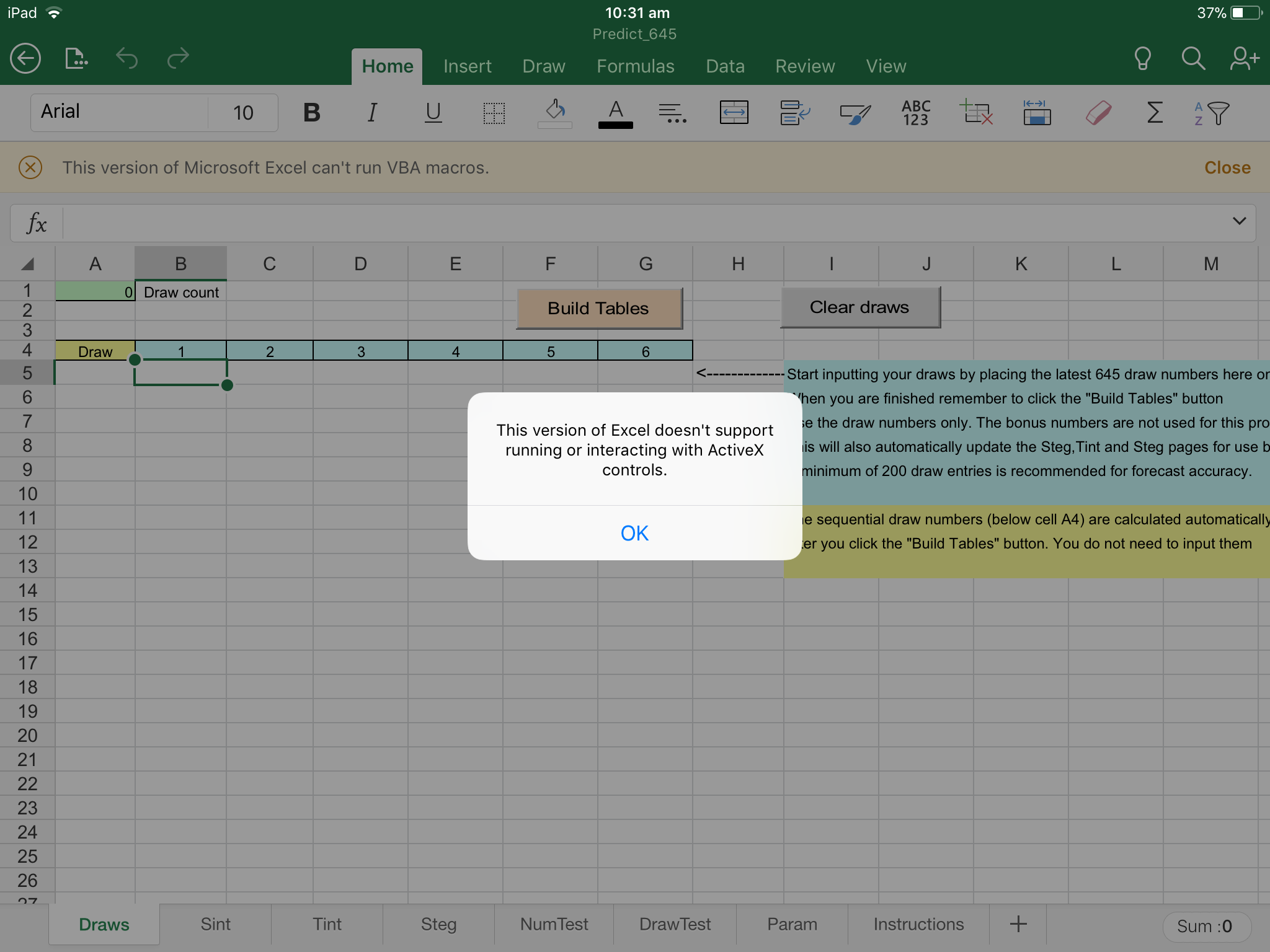1270x952 pixels.
Task: Toggle the Draw ribbon tab
Action: click(544, 65)
